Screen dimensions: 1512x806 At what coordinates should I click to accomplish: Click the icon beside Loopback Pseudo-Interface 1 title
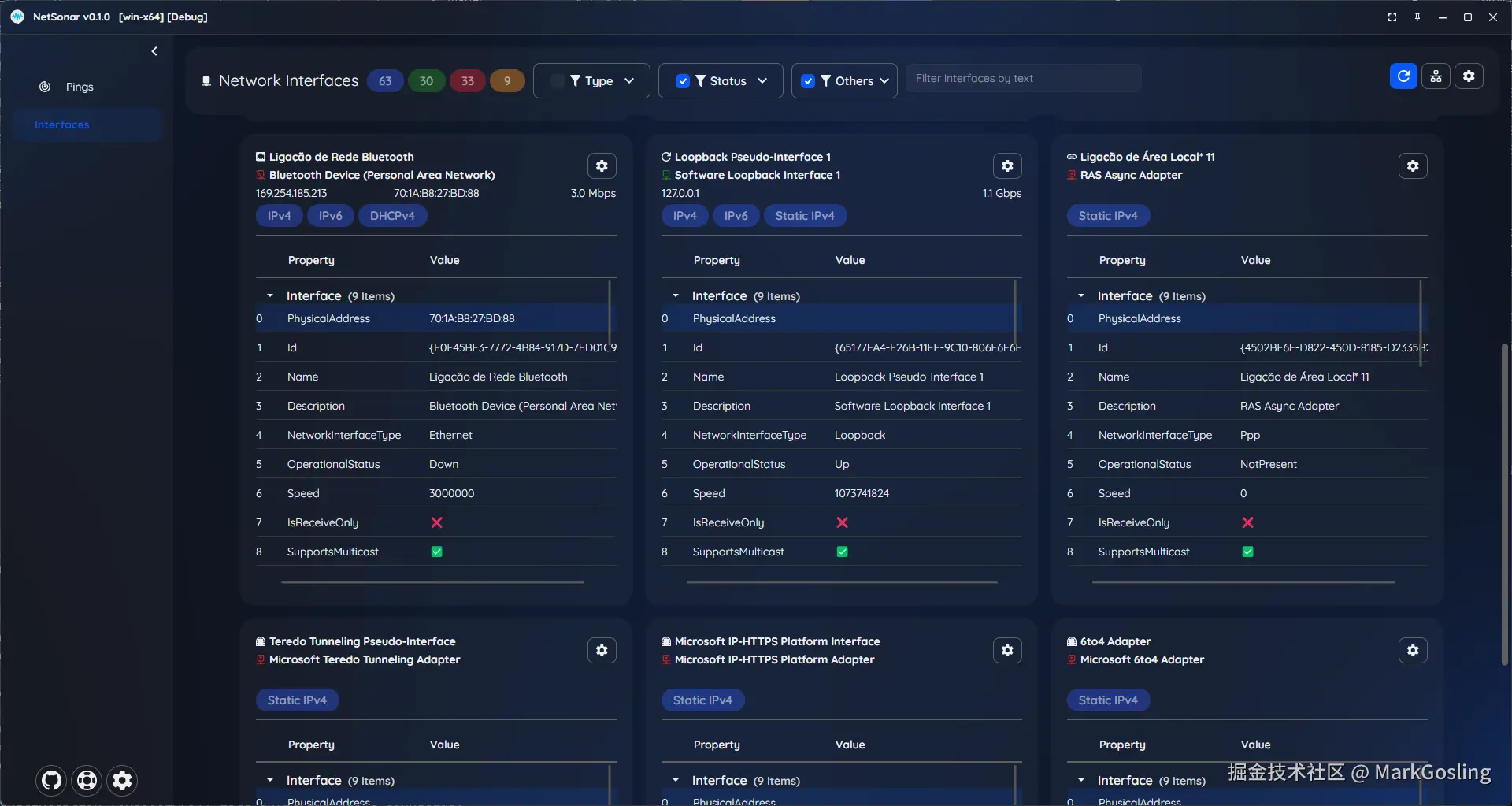click(666, 157)
